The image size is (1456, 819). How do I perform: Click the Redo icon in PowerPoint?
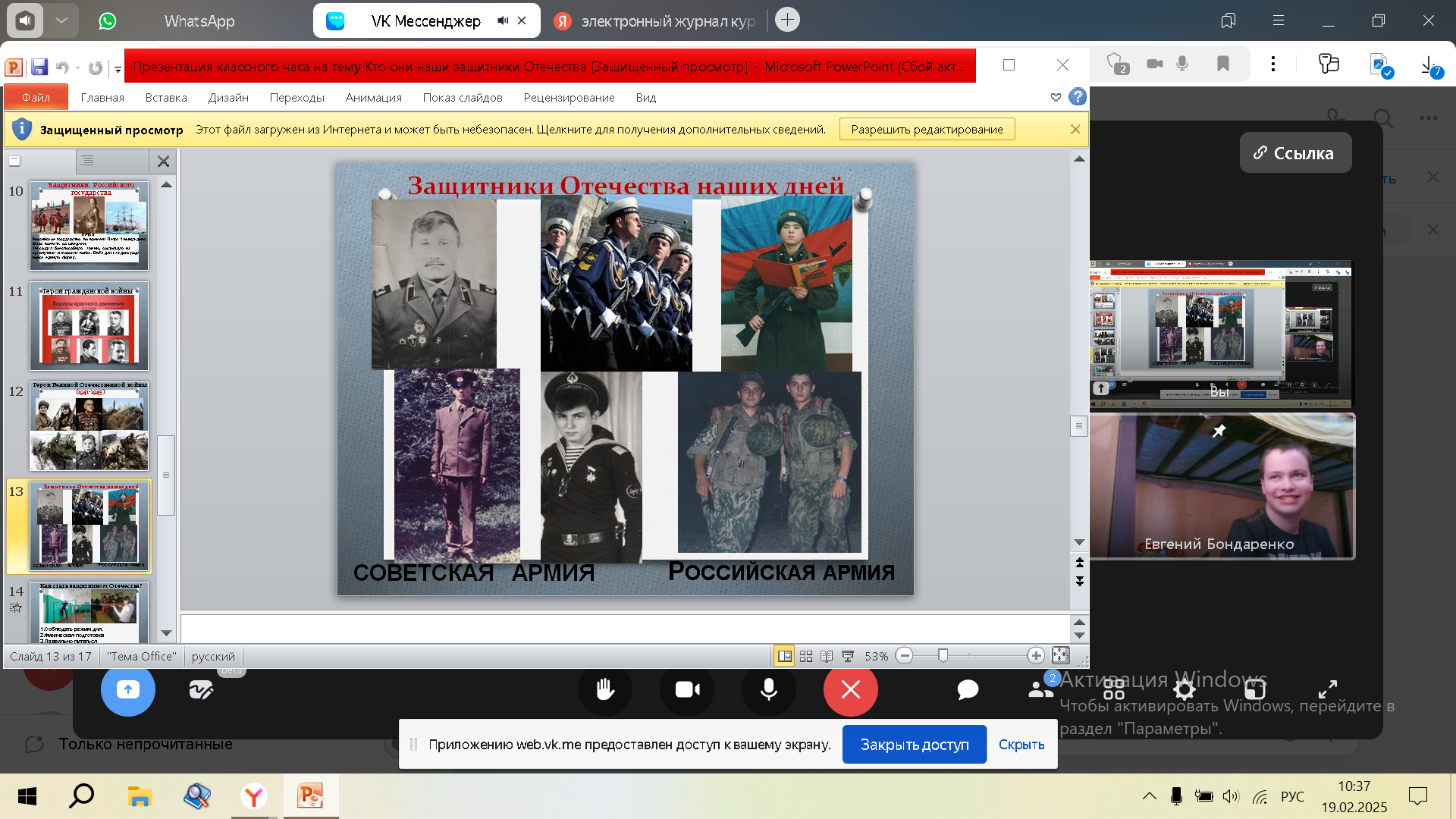coord(96,67)
